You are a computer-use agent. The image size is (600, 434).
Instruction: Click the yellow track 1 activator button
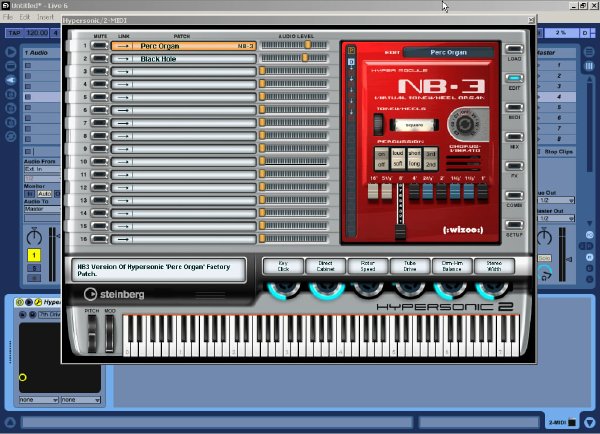(x=34, y=255)
